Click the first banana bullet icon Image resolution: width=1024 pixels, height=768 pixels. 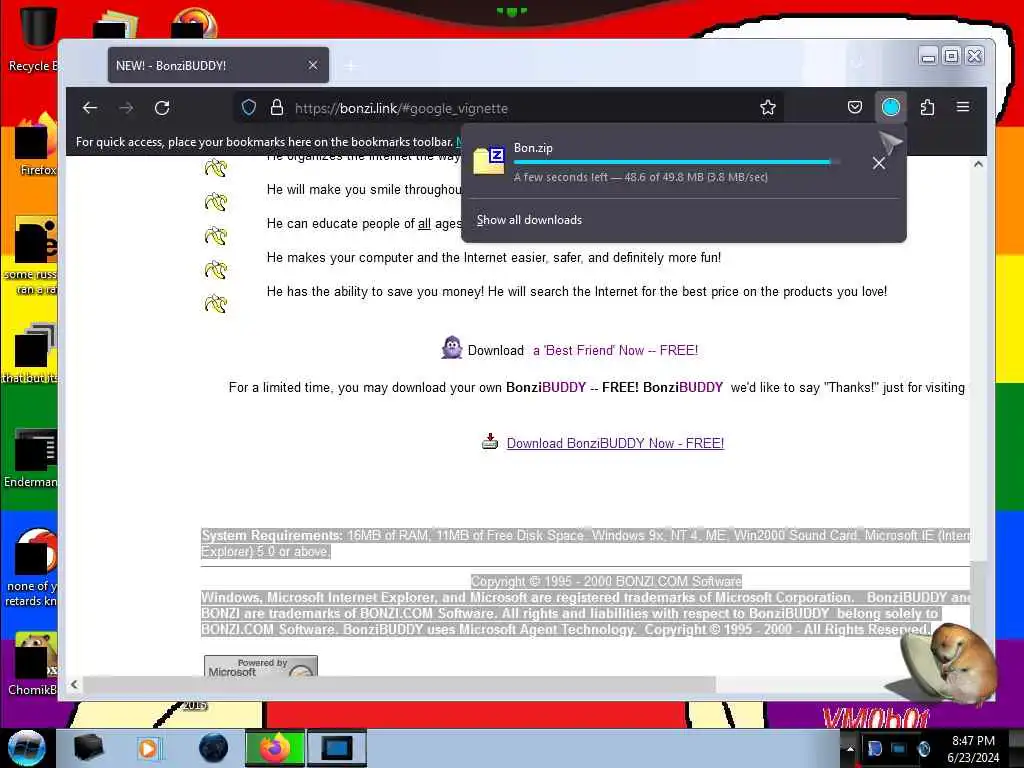[x=216, y=168]
